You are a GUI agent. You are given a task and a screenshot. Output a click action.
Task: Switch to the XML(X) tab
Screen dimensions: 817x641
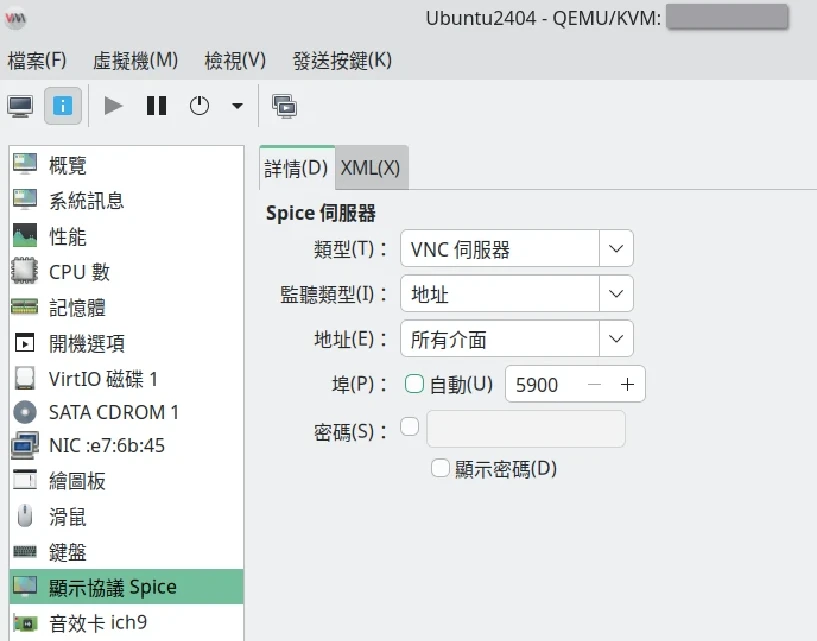pos(370,168)
